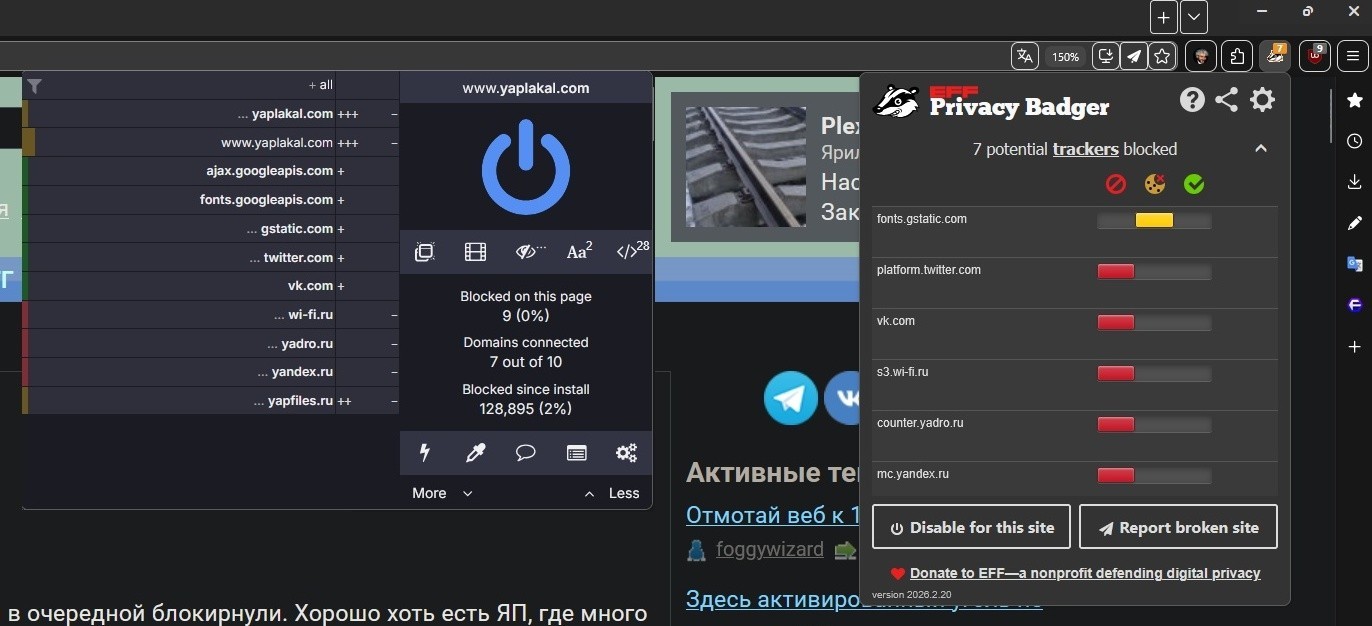
Task: Toggle uBlock JavaScript disable switch
Action: [x=632, y=251]
